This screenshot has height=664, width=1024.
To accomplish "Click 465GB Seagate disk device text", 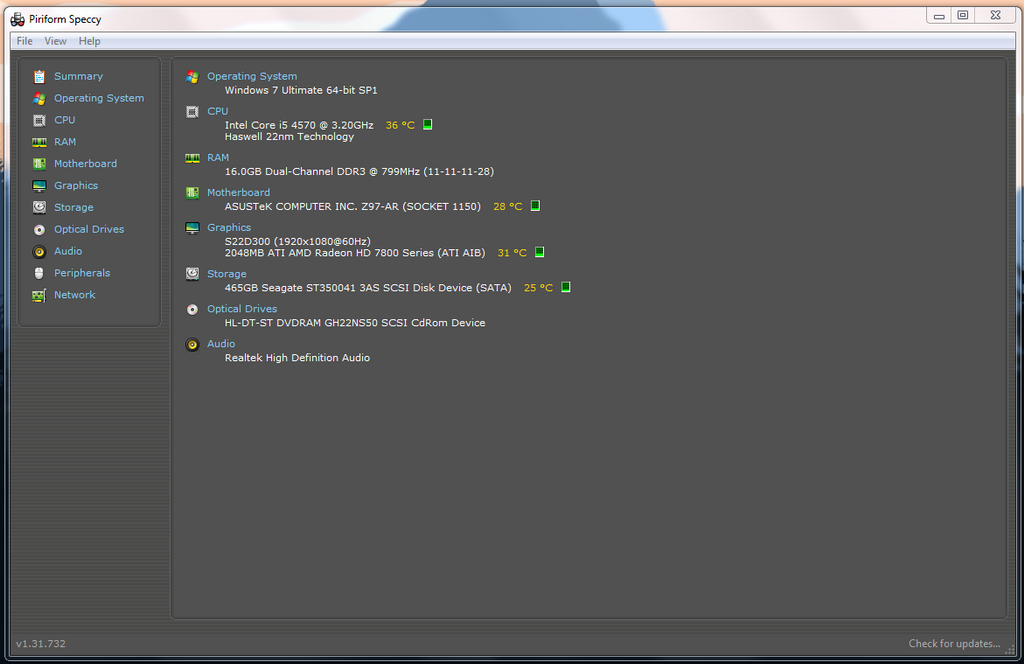I will click(368, 287).
